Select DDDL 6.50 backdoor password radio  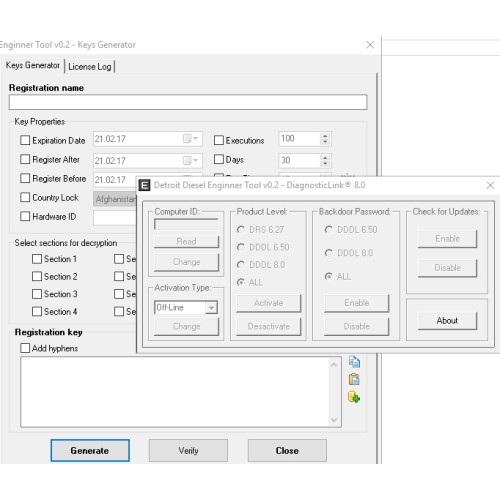pos(328,229)
